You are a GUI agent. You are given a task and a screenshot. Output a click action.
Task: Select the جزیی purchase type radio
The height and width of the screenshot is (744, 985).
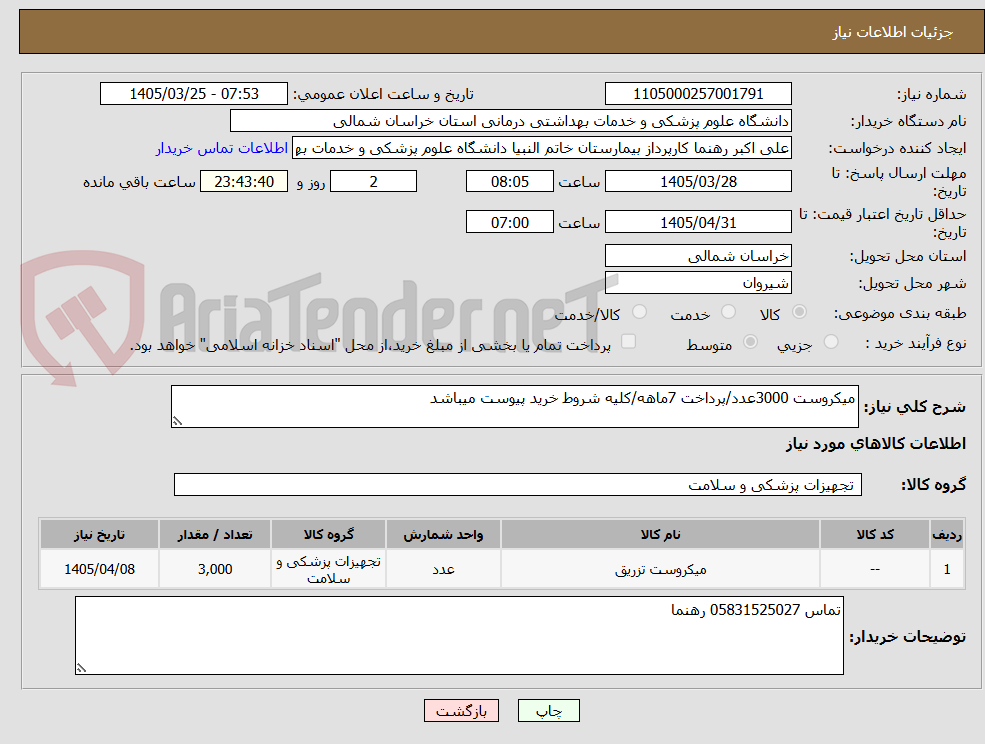point(830,342)
